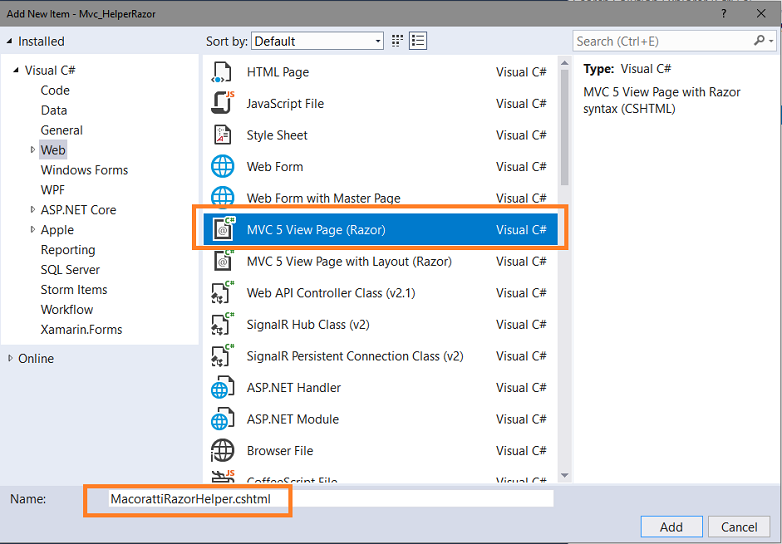Viewport: 782px width, 544px height.
Task: Select the "Web Form" template name
Action: click(x=275, y=167)
